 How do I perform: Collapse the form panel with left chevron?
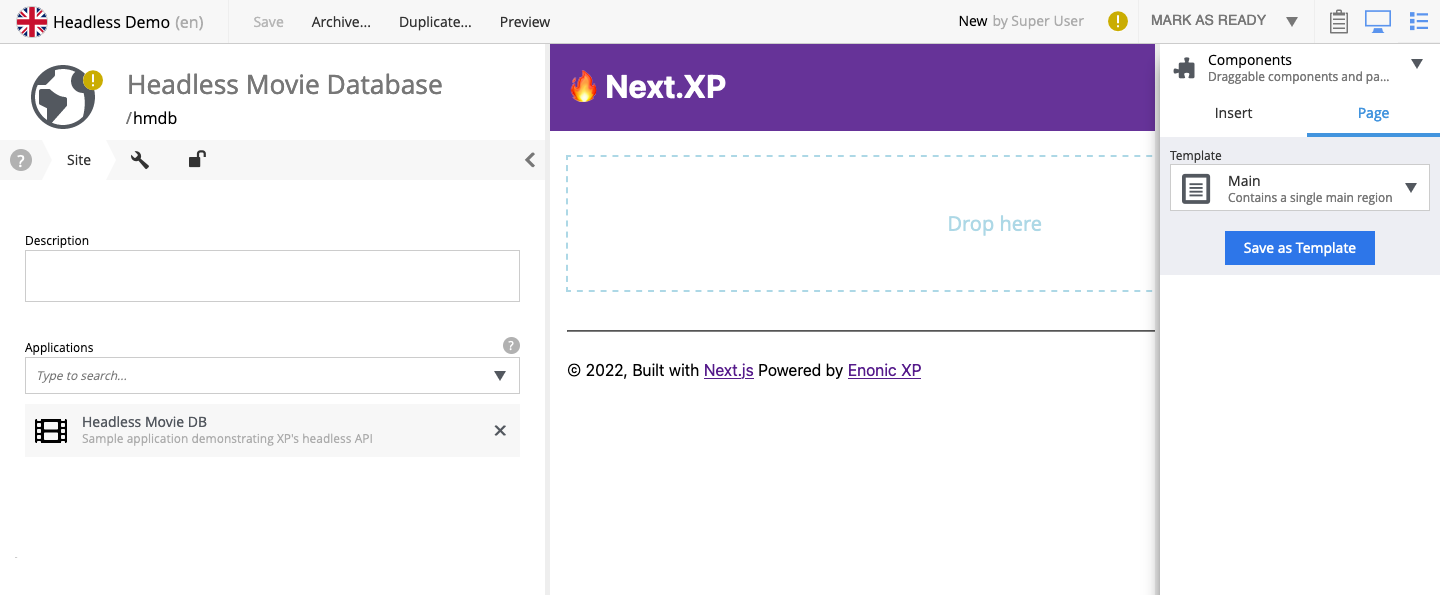click(x=530, y=160)
